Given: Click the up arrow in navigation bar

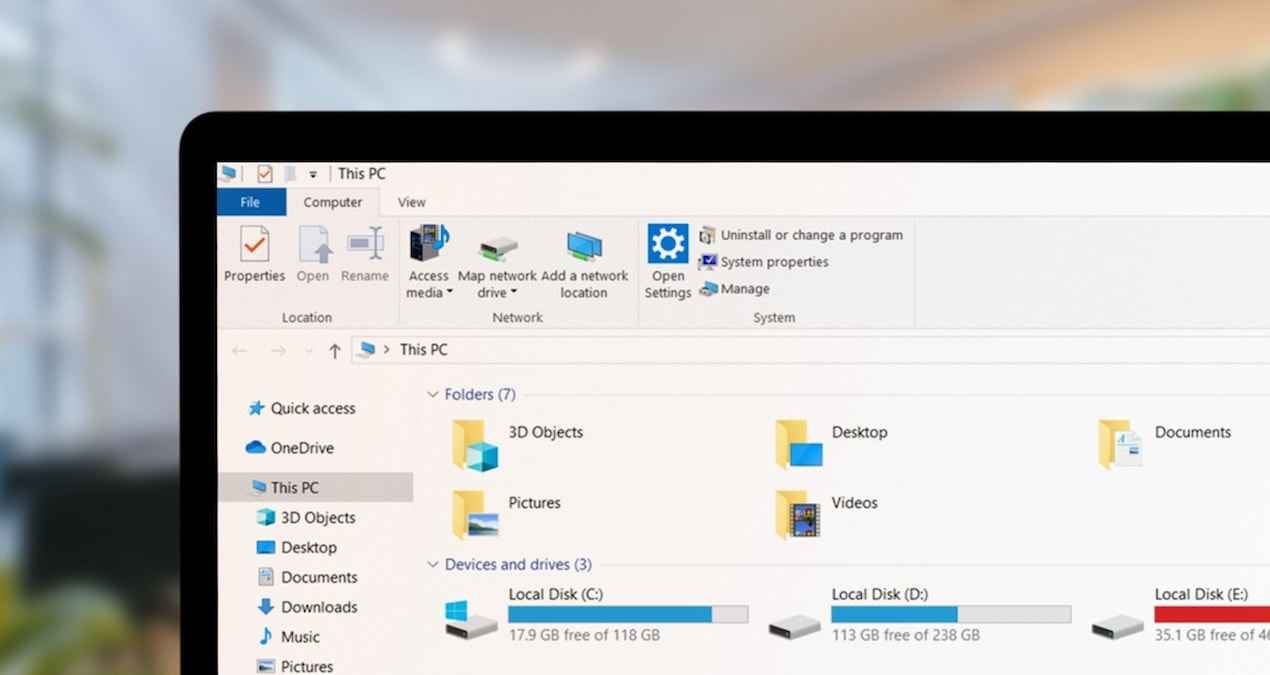Looking at the screenshot, I should [334, 350].
